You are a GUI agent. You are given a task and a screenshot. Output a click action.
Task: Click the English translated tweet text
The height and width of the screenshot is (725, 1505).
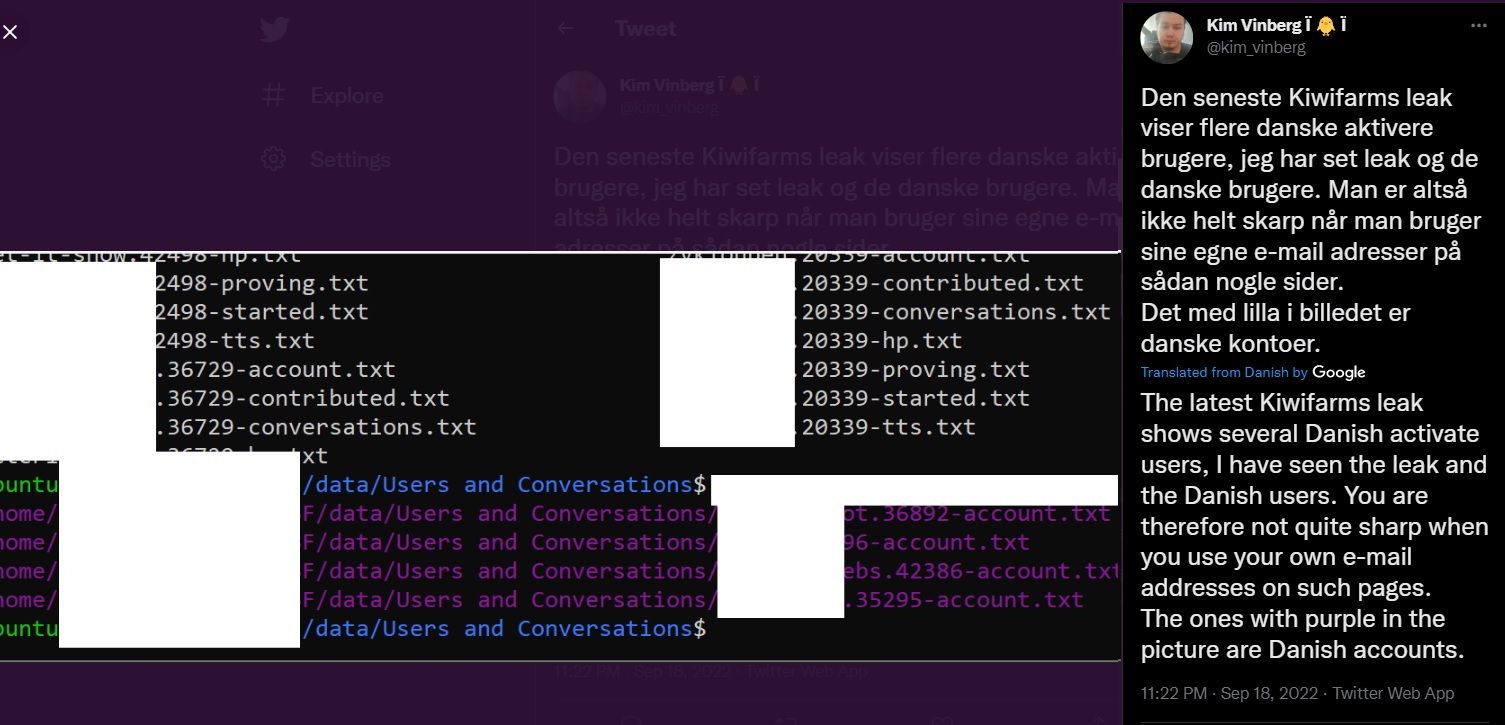pos(1310,525)
